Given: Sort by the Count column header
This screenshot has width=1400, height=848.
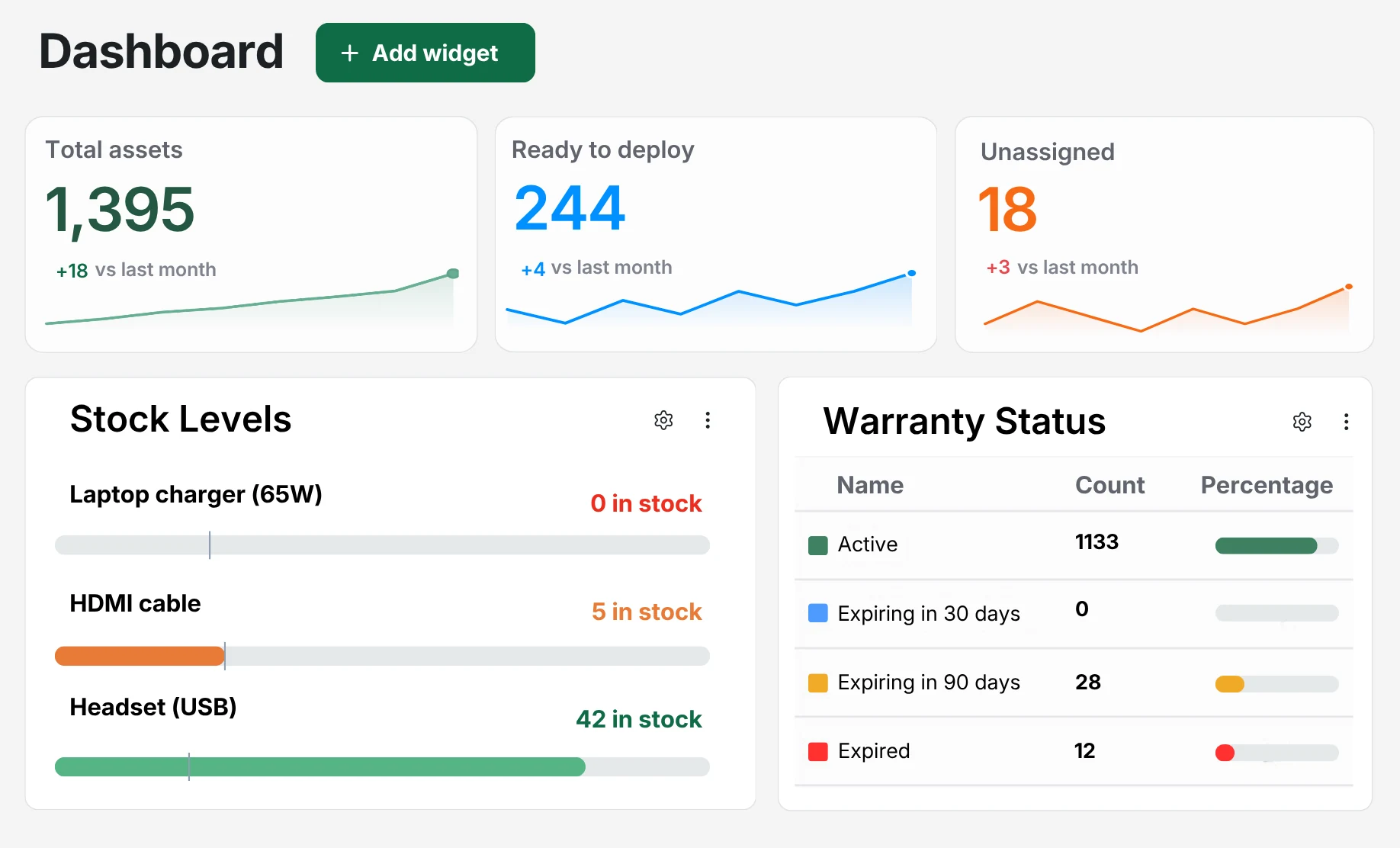Looking at the screenshot, I should (1110, 485).
